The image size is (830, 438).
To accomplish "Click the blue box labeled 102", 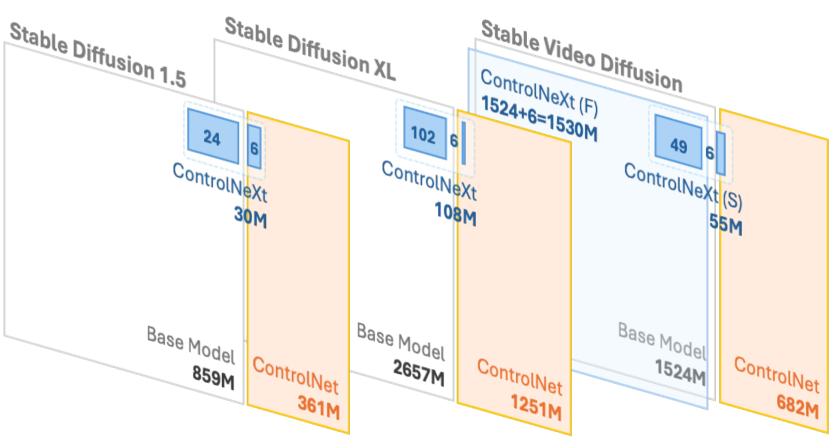I will click(x=423, y=135).
